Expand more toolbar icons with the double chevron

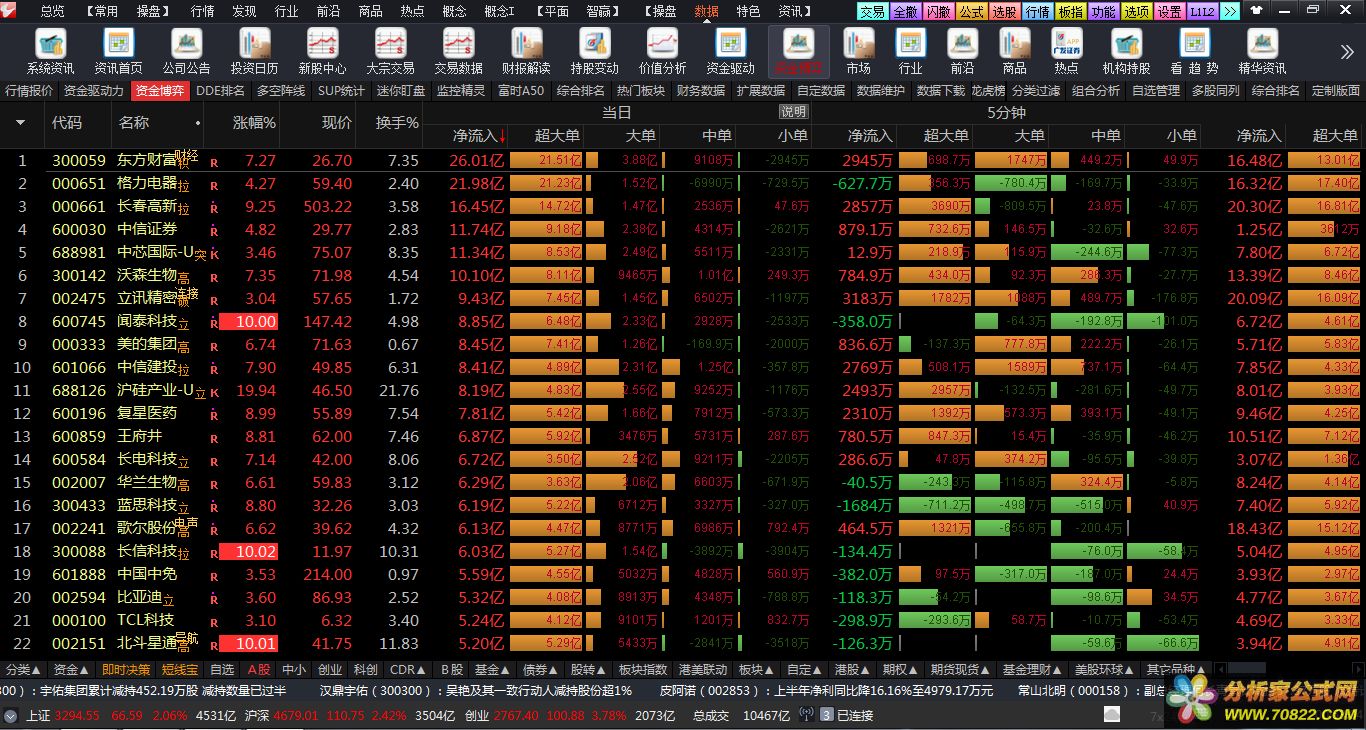(1347, 52)
